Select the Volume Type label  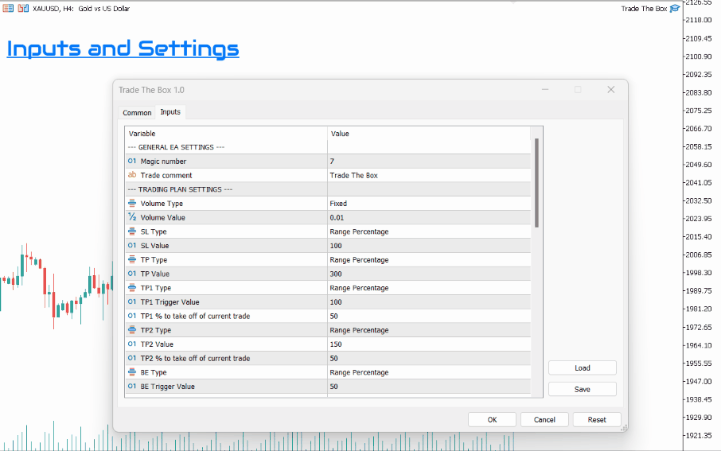[x=161, y=203]
